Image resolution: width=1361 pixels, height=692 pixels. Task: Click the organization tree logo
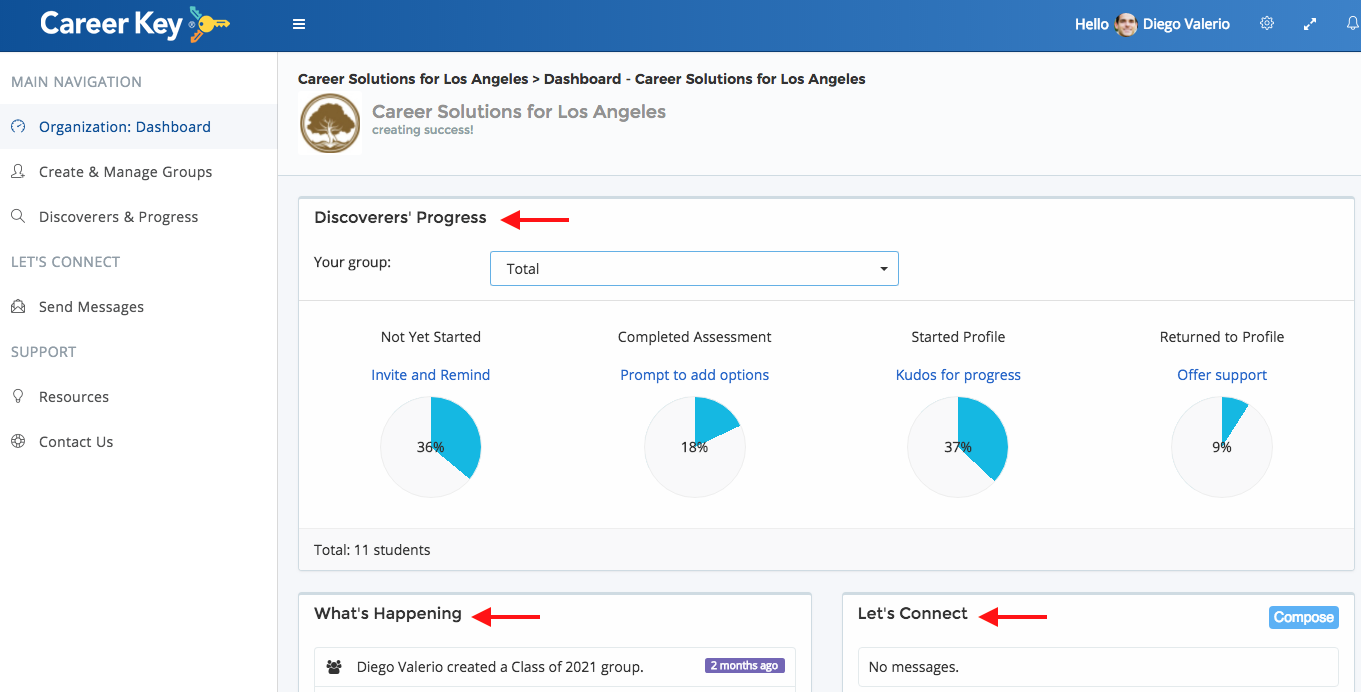click(330, 124)
